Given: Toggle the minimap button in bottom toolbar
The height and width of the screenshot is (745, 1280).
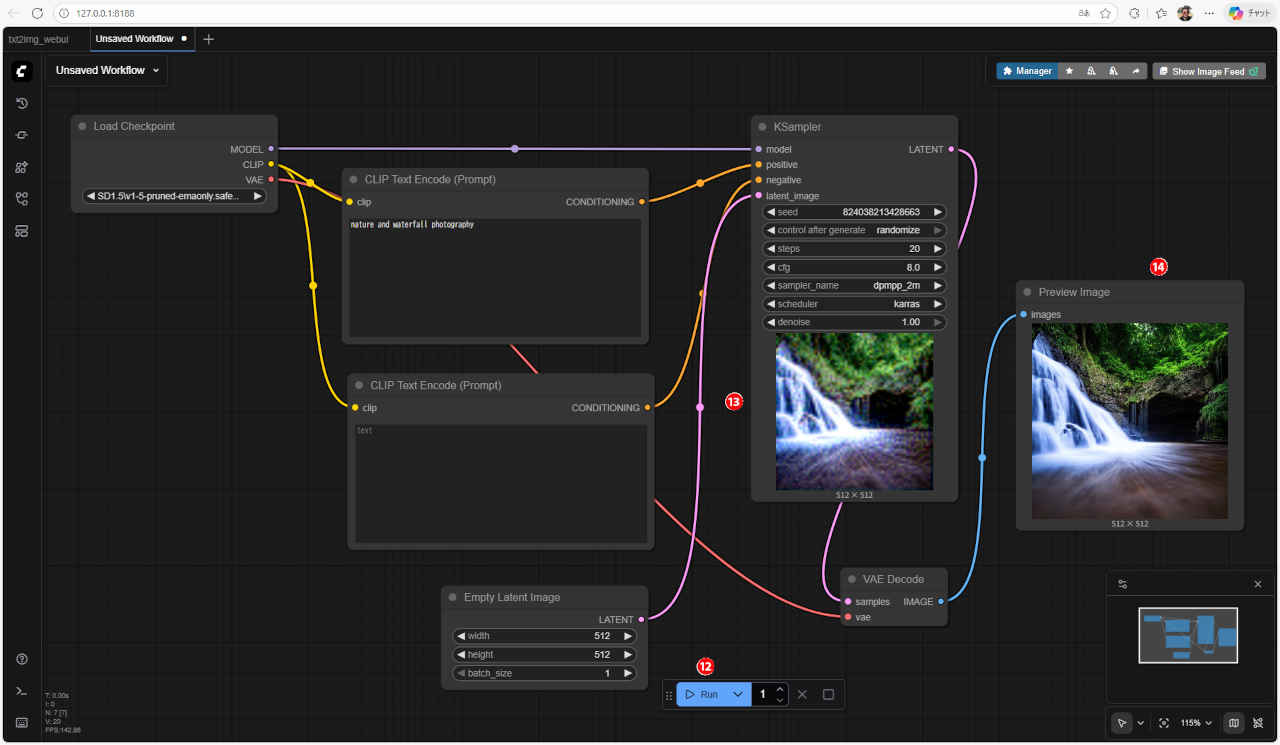Looking at the screenshot, I should coord(1234,723).
